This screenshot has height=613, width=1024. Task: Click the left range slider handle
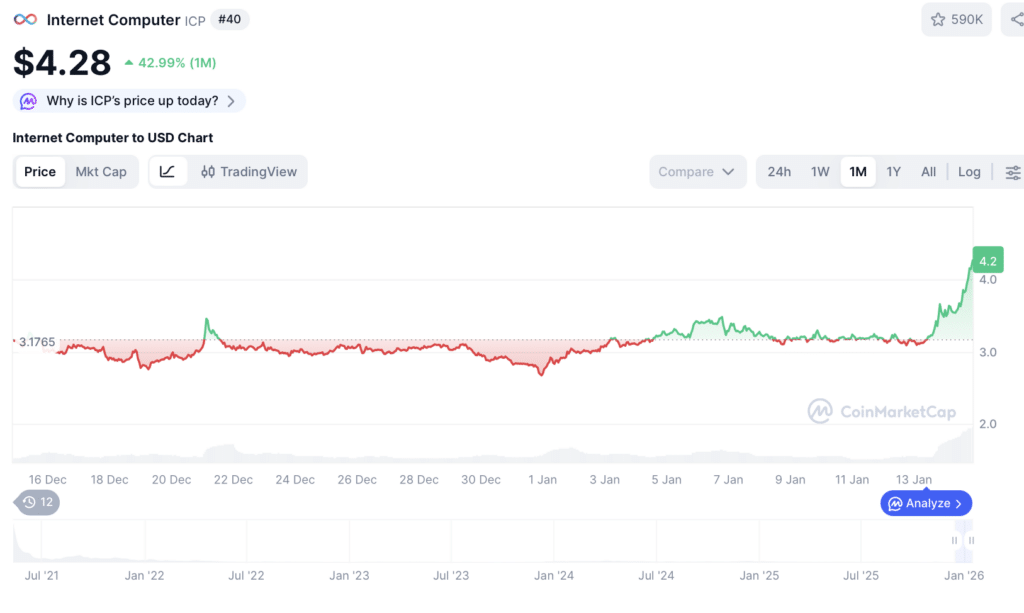point(954,541)
